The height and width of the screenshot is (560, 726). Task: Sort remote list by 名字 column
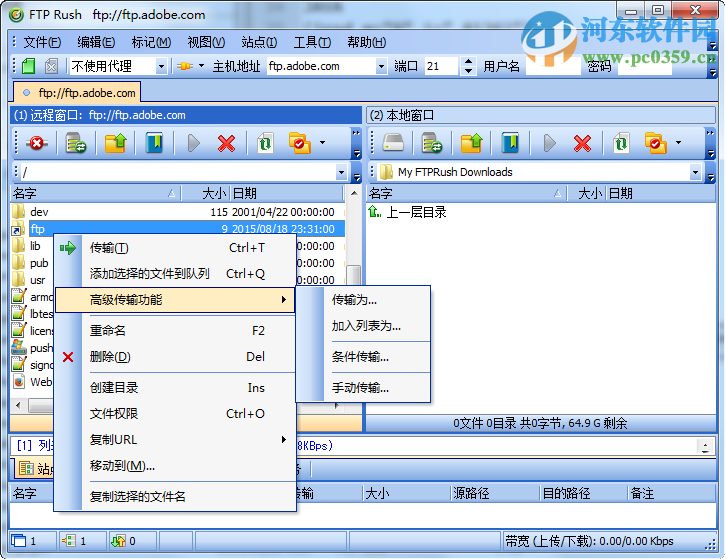pos(95,193)
